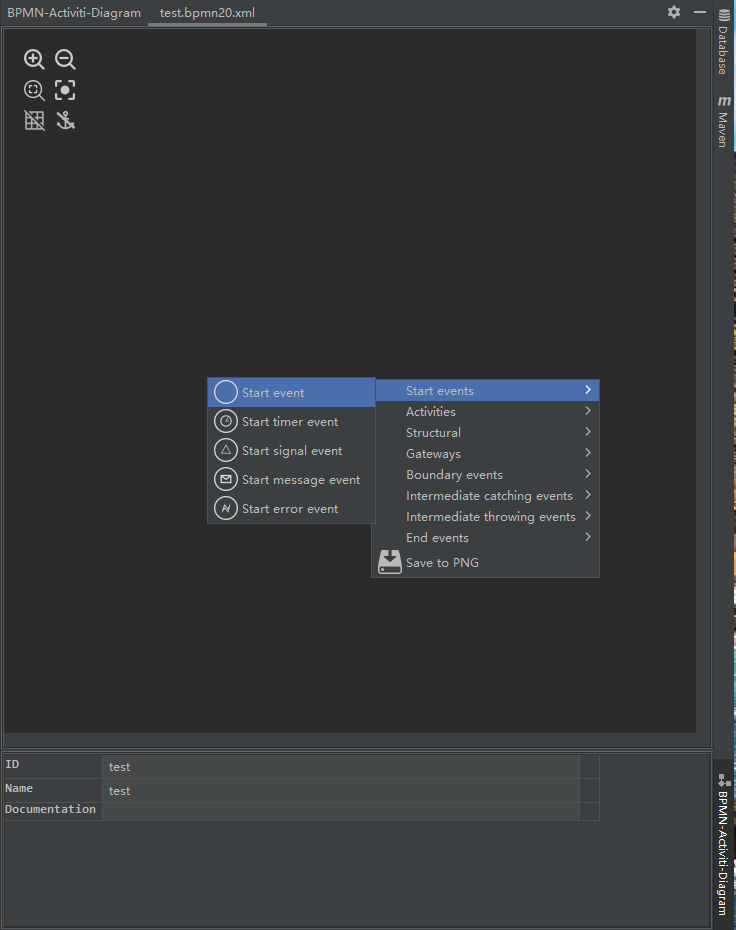Click the zoom in magnifier icon
The height and width of the screenshot is (930, 736).
pyautogui.click(x=34, y=59)
